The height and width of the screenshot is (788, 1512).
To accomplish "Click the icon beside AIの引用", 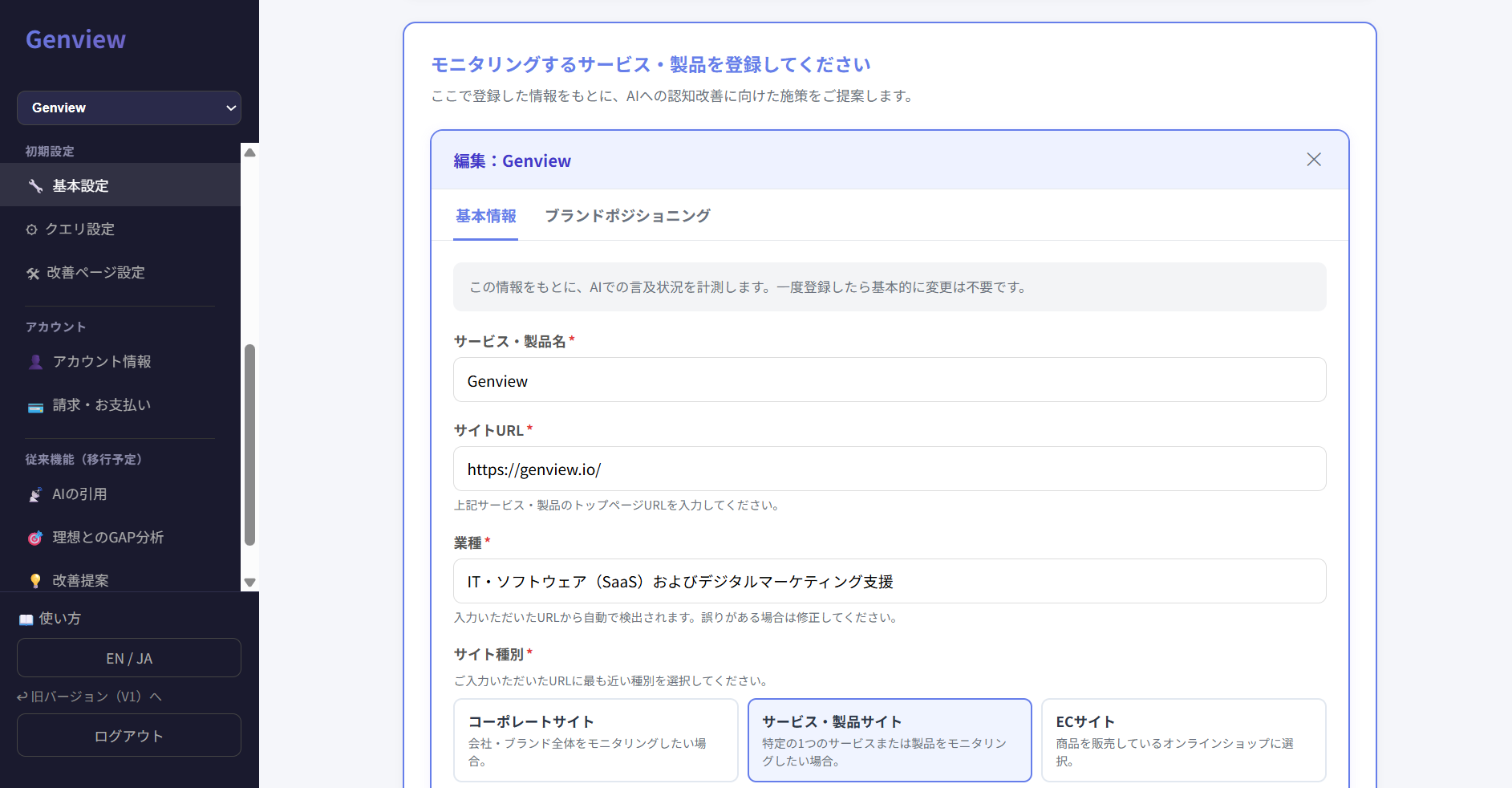I will tap(35, 495).
